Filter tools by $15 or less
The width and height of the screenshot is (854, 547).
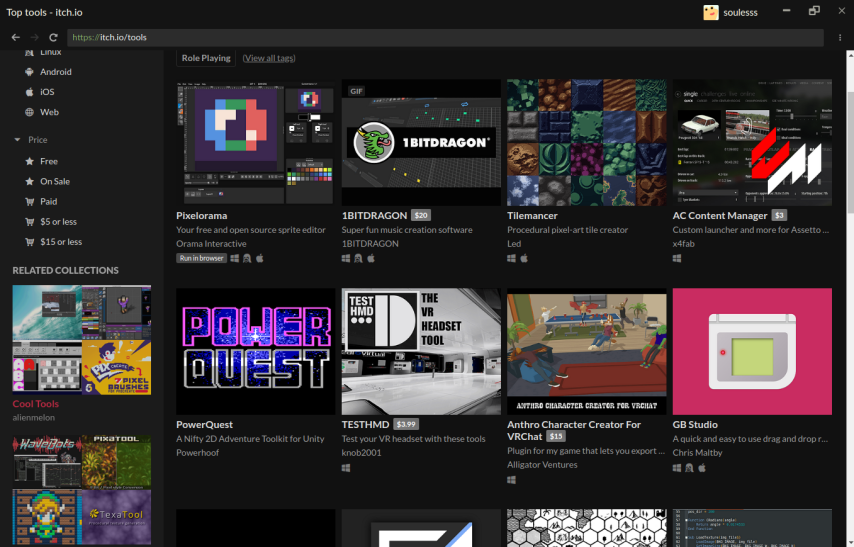(x=60, y=242)
